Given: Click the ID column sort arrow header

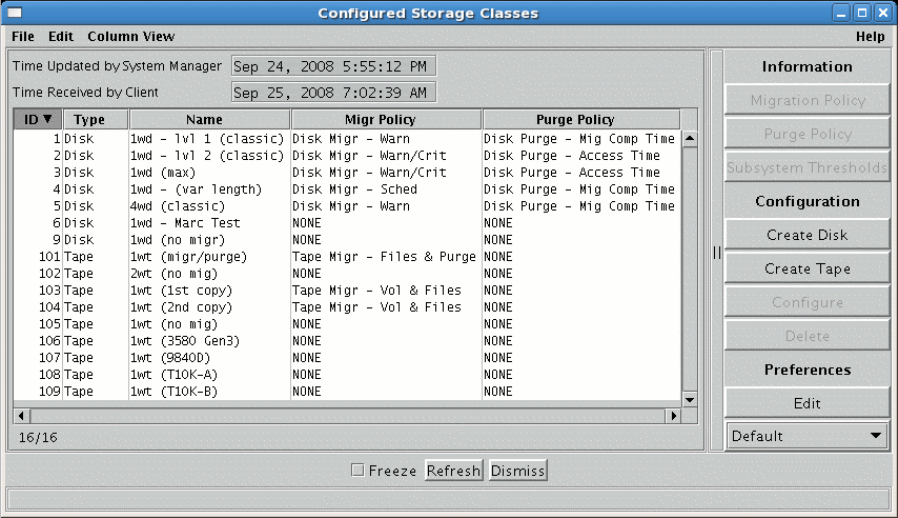Looking at the screenshot, I should click(37, 120).
